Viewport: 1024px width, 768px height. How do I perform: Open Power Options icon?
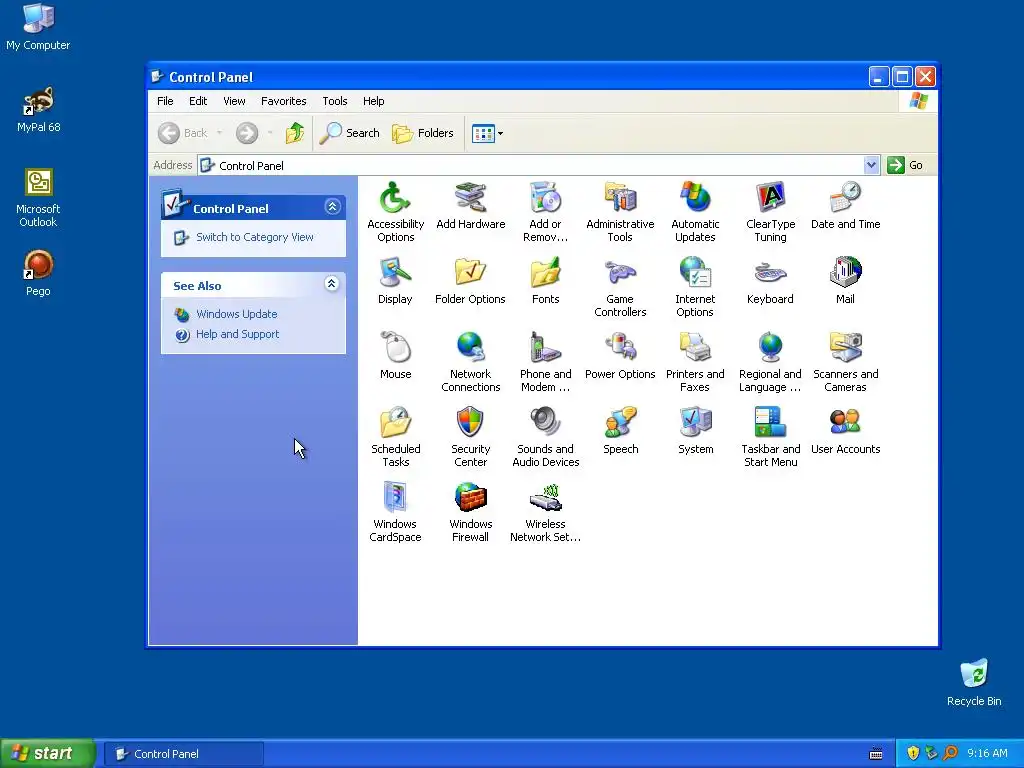coord(620,348)
